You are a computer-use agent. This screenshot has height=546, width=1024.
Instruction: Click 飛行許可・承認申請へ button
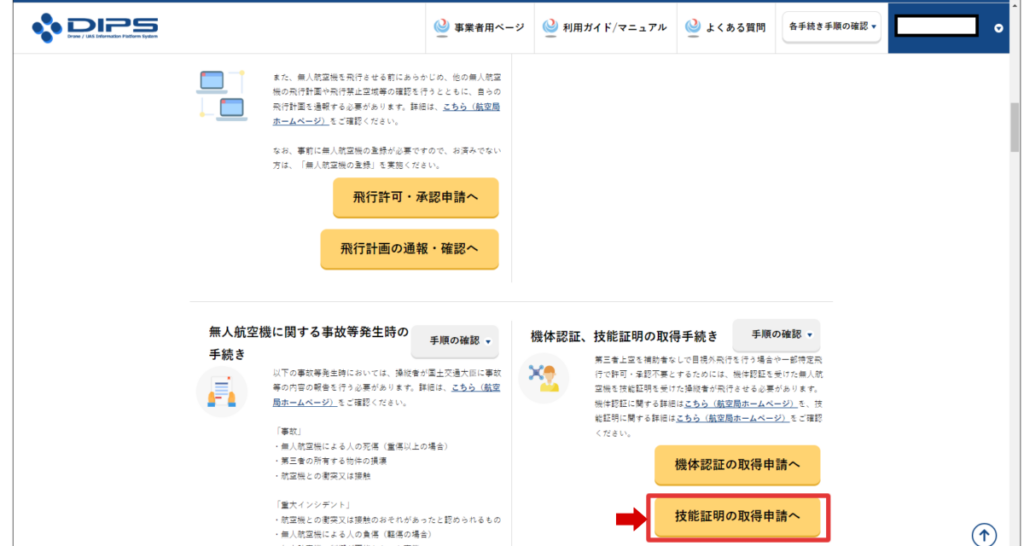(415, 197)
